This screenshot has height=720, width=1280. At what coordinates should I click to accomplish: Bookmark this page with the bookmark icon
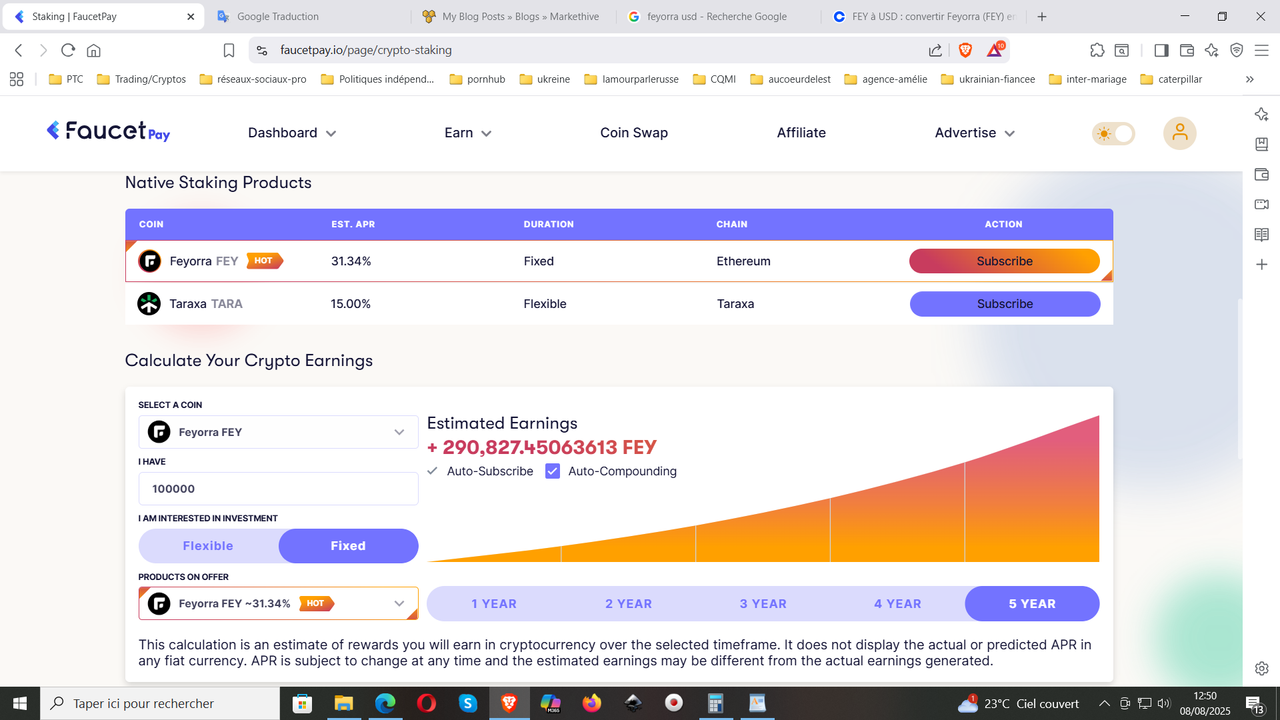click(229, 50)
